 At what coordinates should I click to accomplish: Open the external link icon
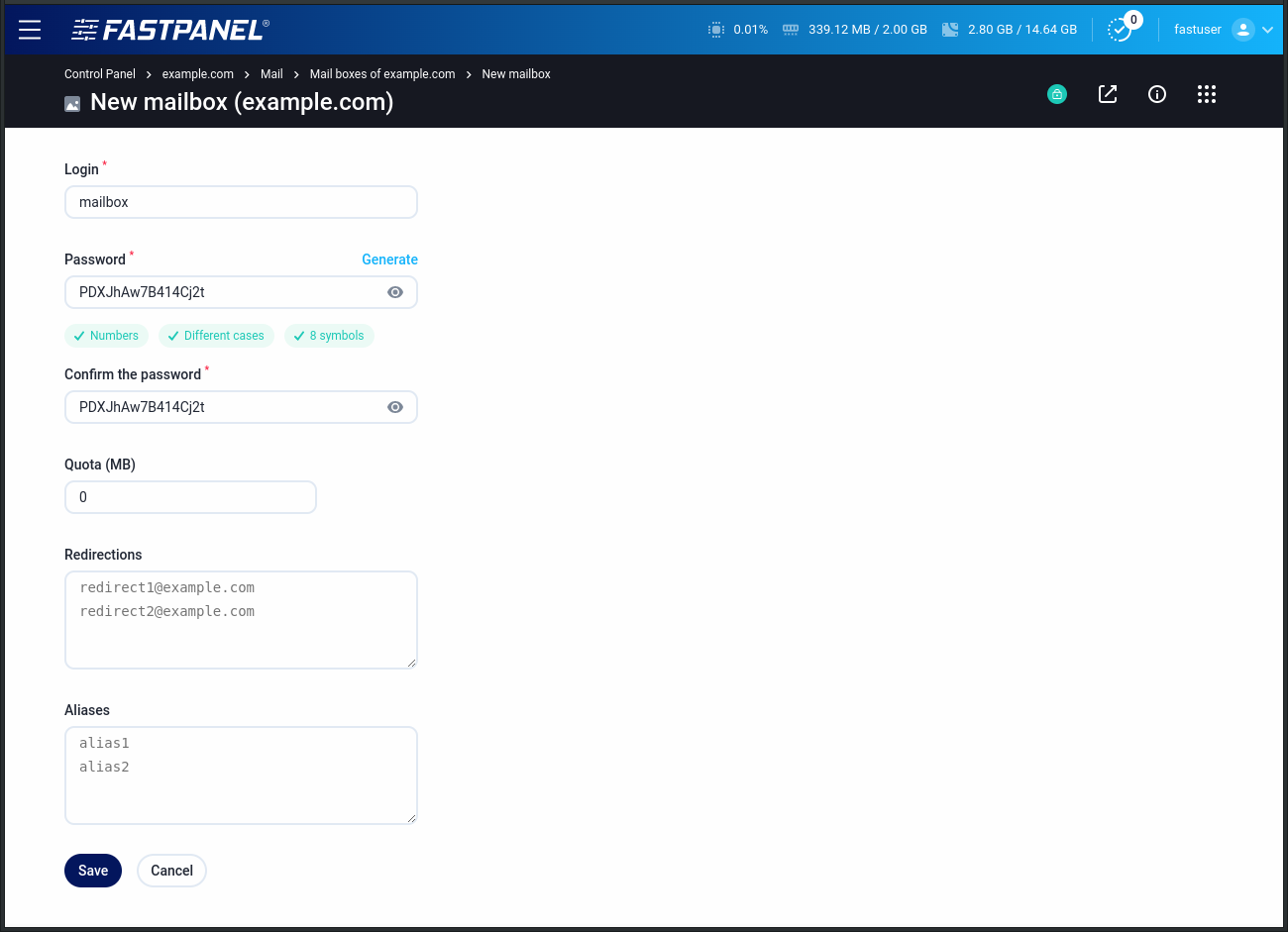pyautogui.click(x=1108, y=94)
